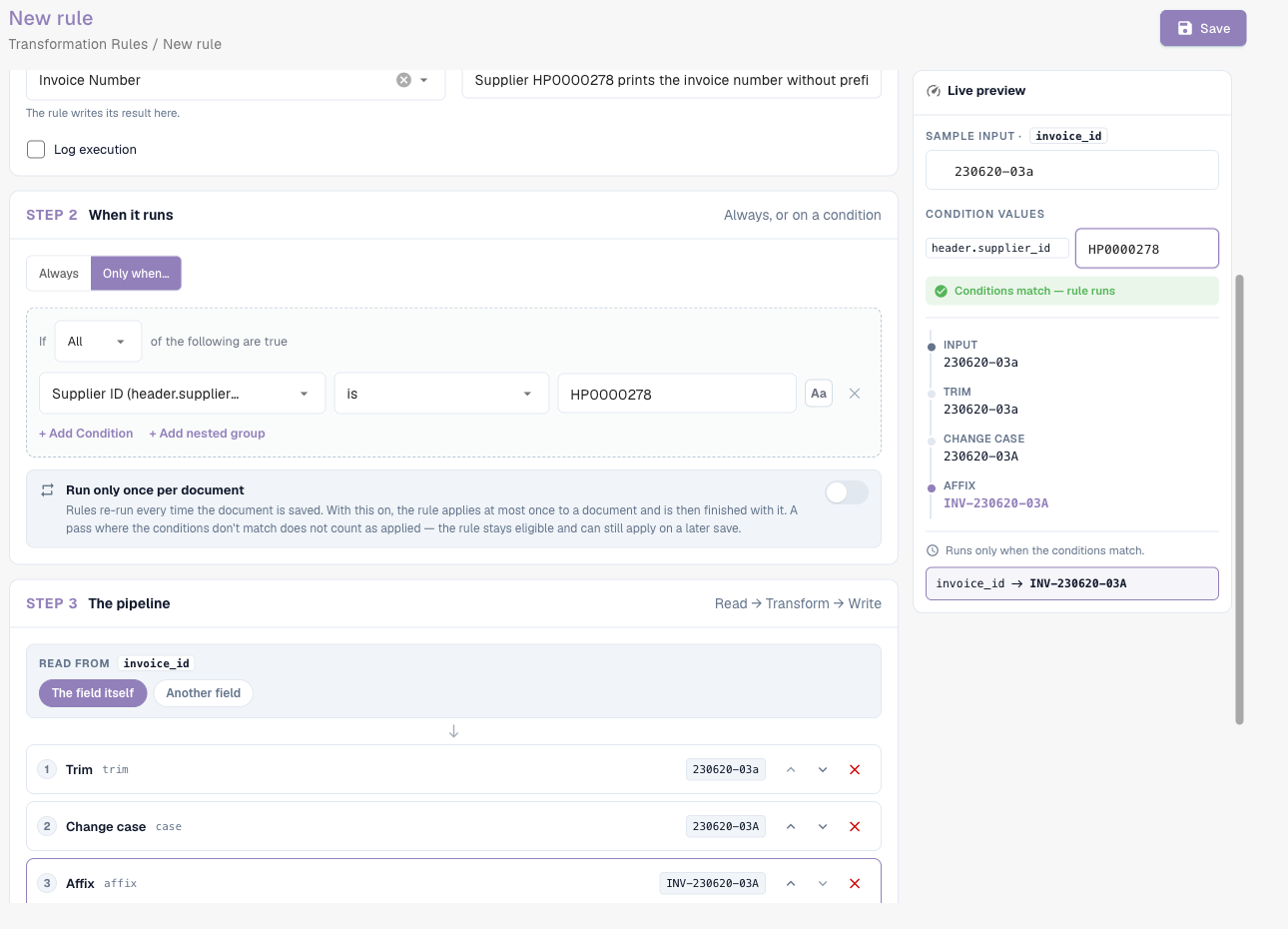Click + Add nested group link
Image resolution: width=1288 pixels, height=929 pixels.
coord(207,434)
